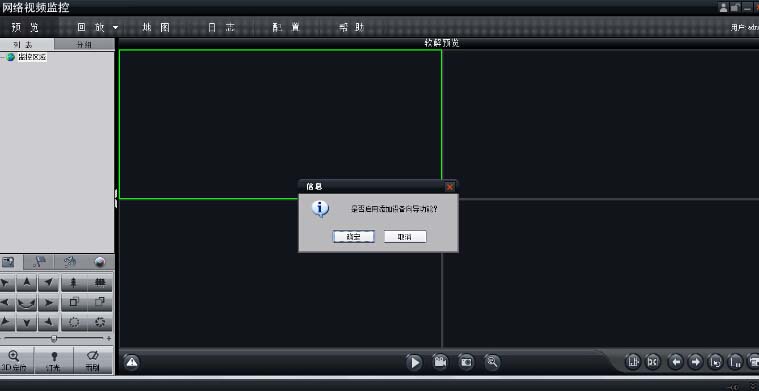
Task: Click 取消 to cancel the dialog
Action: pos(405,237)
